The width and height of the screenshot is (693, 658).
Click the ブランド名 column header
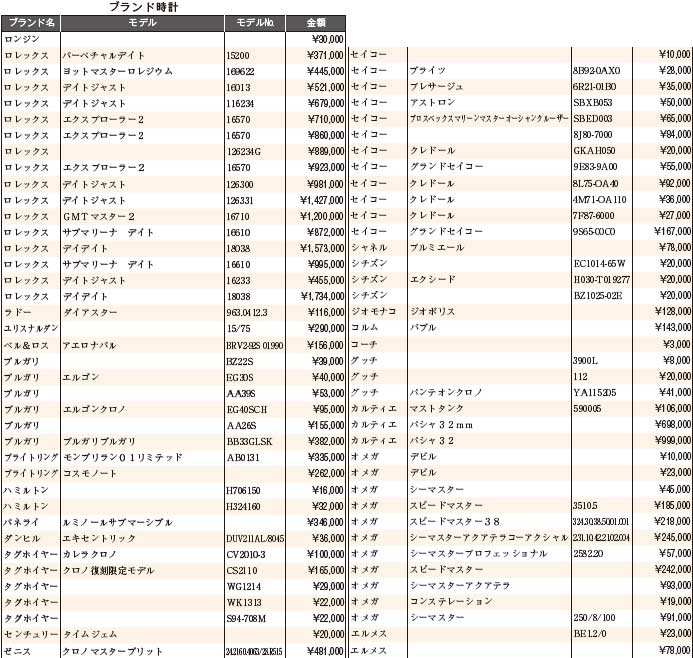(x=31, y=23)
